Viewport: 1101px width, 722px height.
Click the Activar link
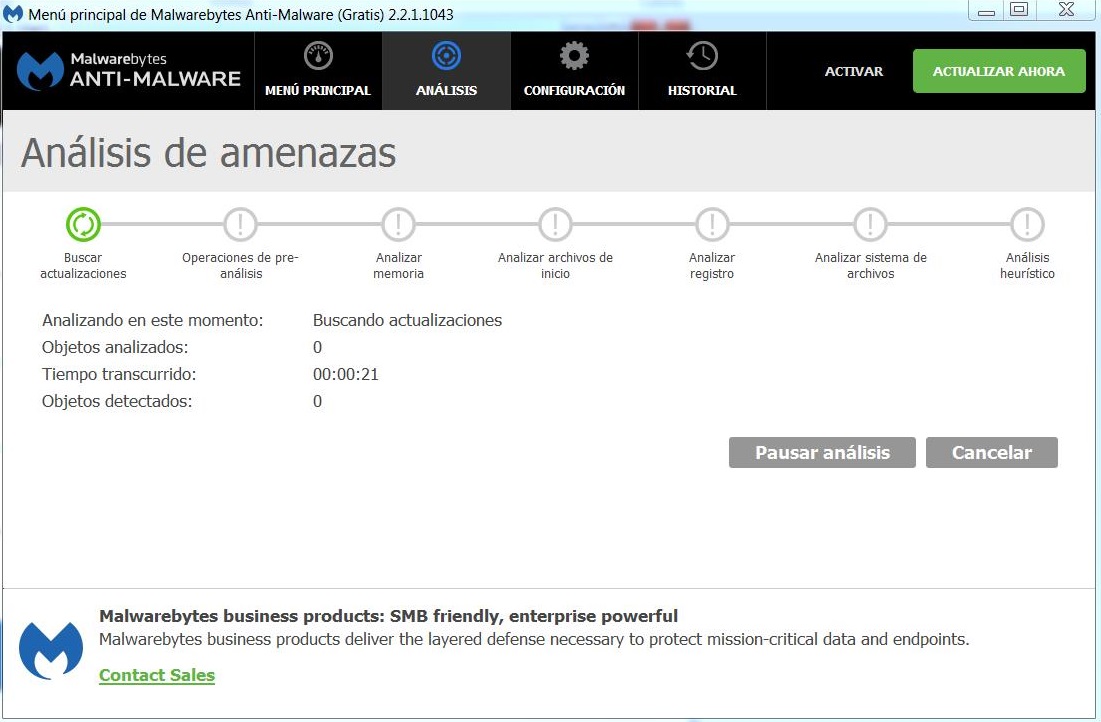click(x=853, y=71)
